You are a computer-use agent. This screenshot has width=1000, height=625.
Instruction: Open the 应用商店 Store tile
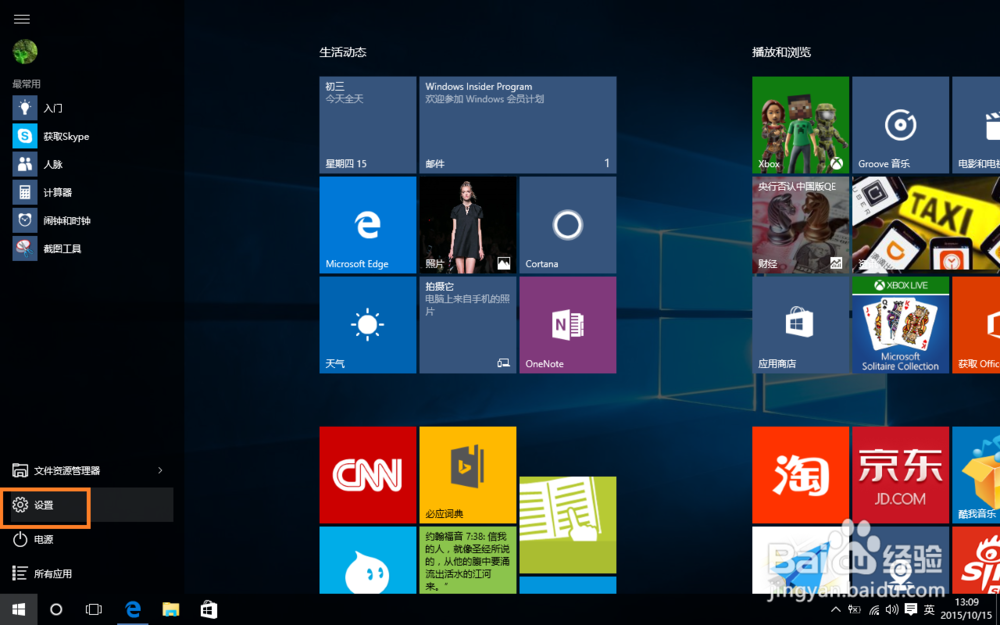(800, 325)
